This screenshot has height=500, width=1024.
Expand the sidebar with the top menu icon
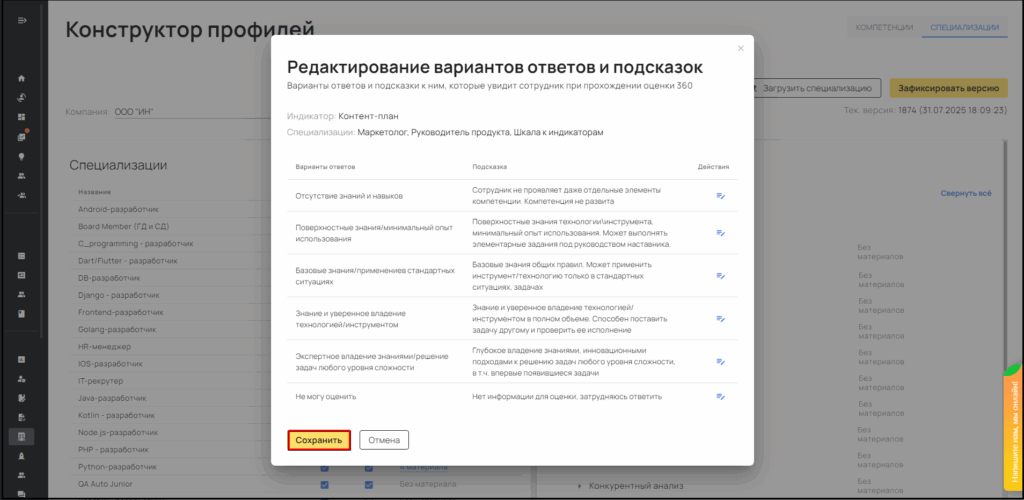pyautogui.click(x=21, y=21)
